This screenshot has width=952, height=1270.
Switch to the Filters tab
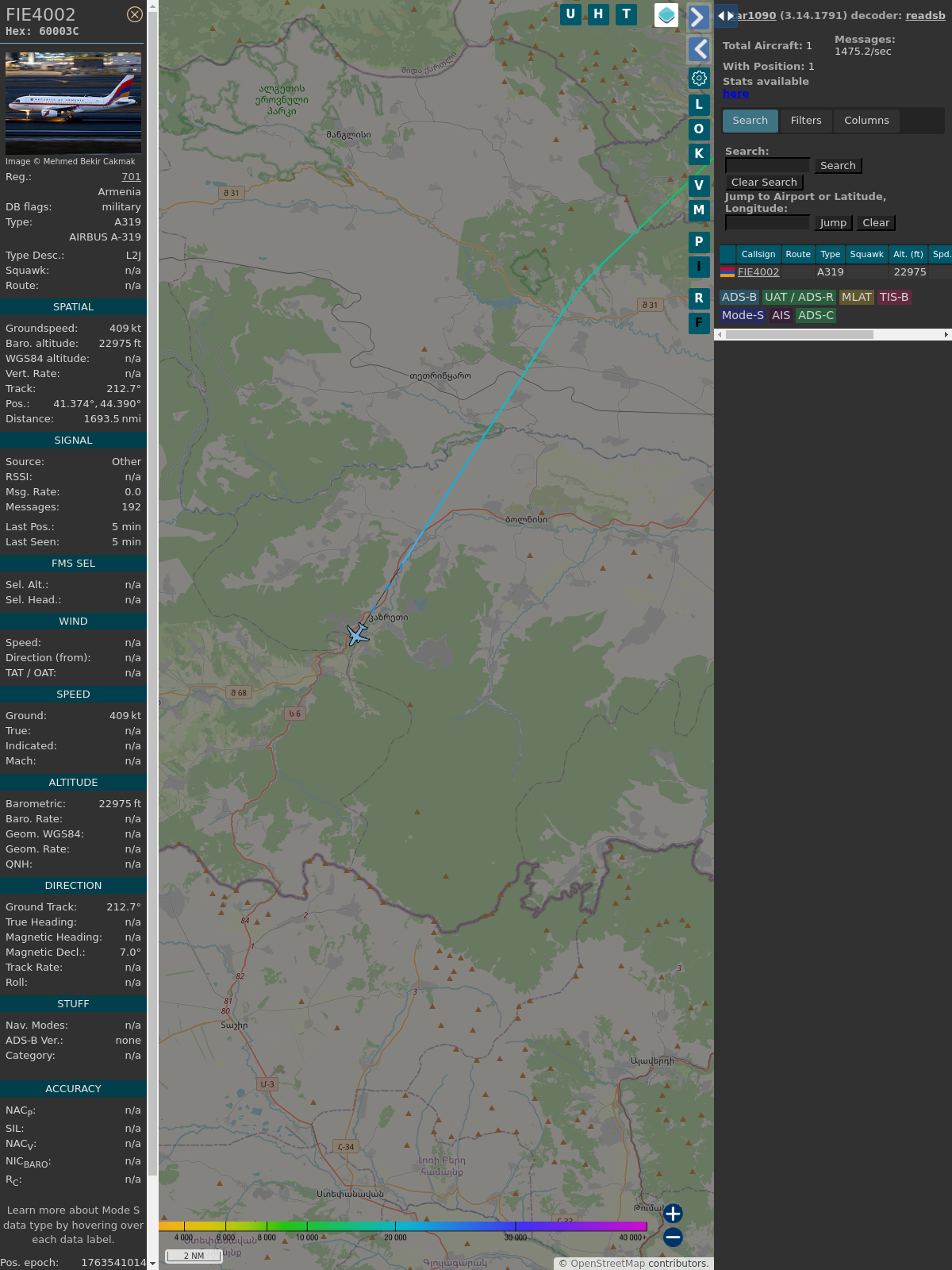(805, 121)
